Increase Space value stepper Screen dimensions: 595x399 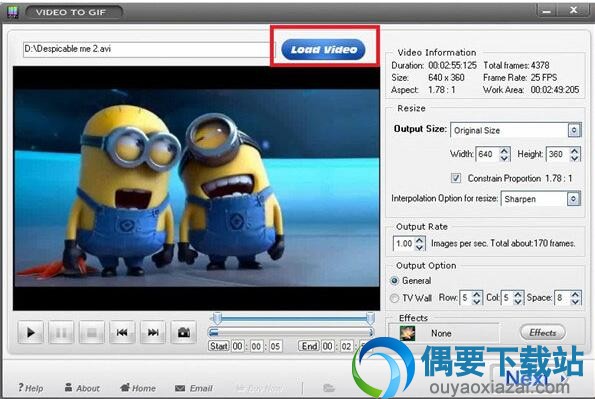coord(575,295)
